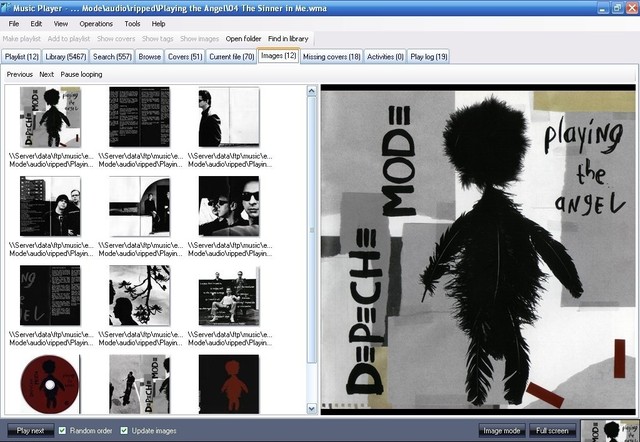Image resolution: width=640 pixels, height=442 pixels.
Task: Switch to the Search (557) tab
Action: [x=112, y=57]
